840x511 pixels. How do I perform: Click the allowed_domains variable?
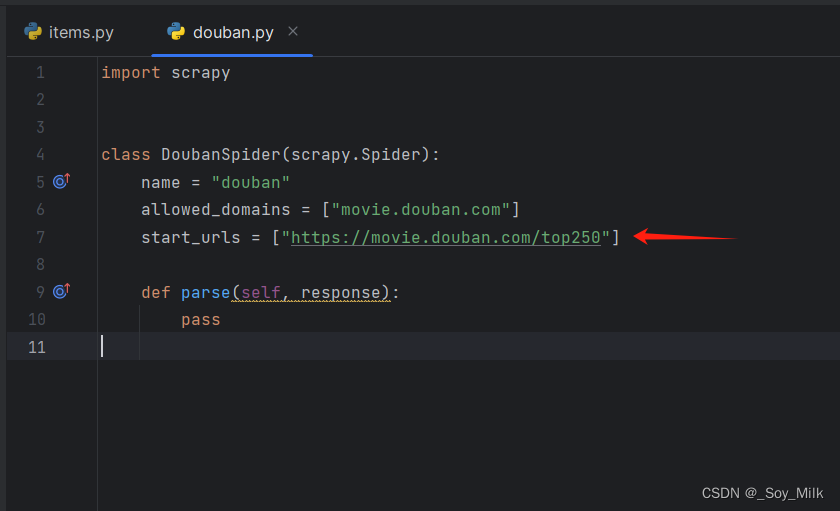point(216,209)
